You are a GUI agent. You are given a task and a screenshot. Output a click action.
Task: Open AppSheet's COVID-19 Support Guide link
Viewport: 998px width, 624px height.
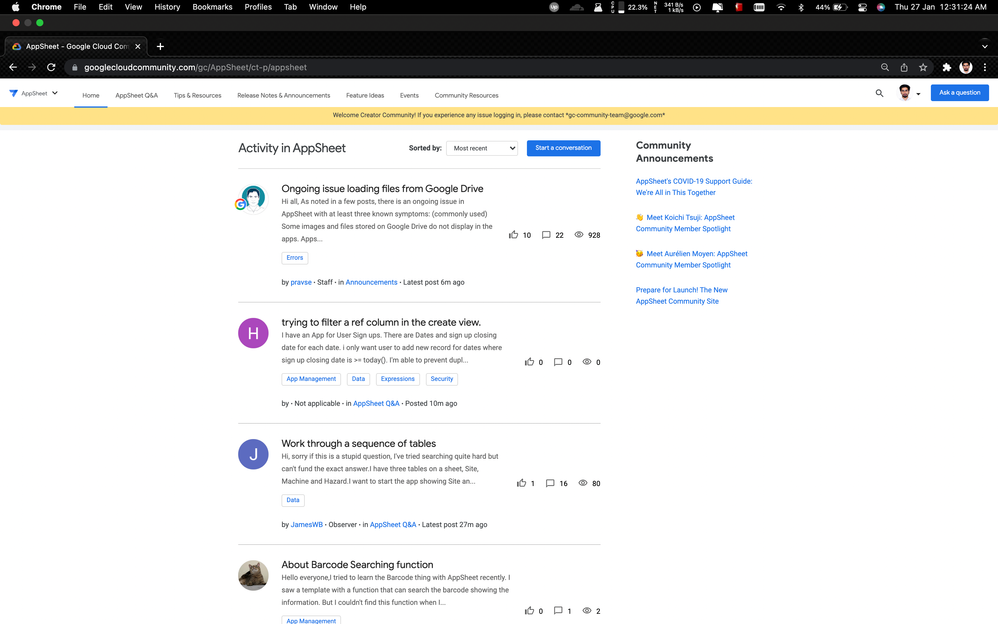[x=694, y=187]
